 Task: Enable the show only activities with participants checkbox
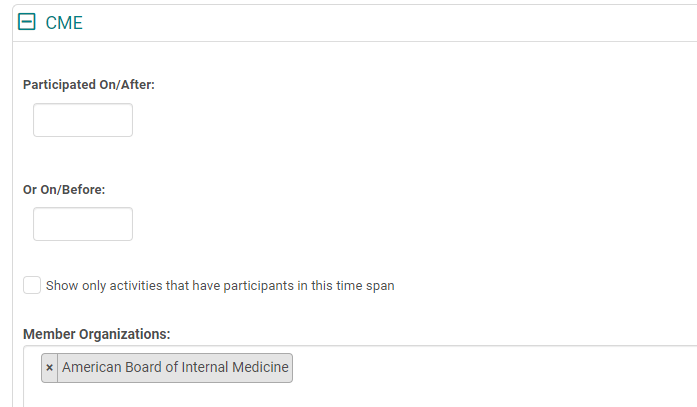(32, 285)
